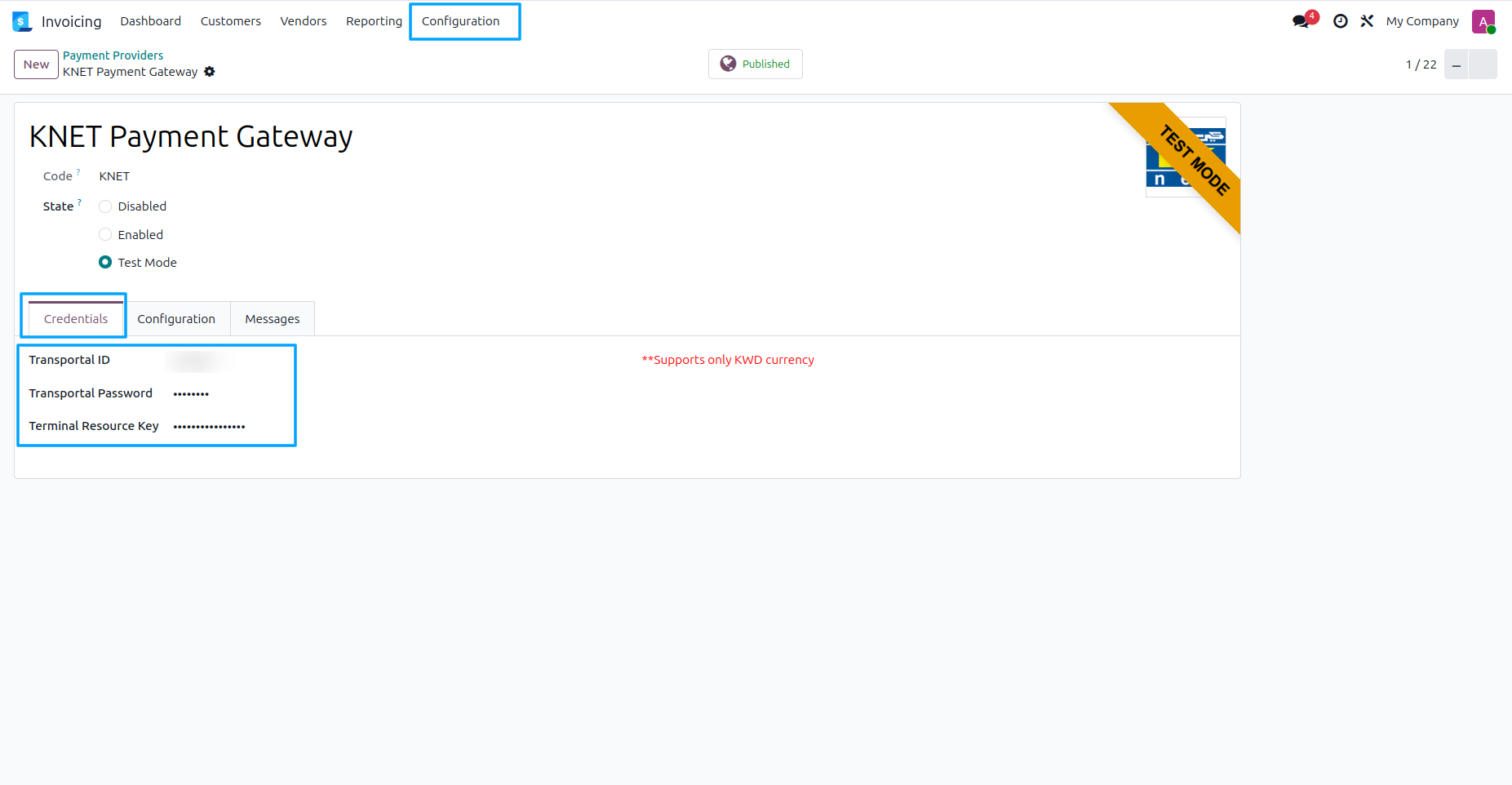
Task: Open the Reporting menu
Action: [374, 21]
